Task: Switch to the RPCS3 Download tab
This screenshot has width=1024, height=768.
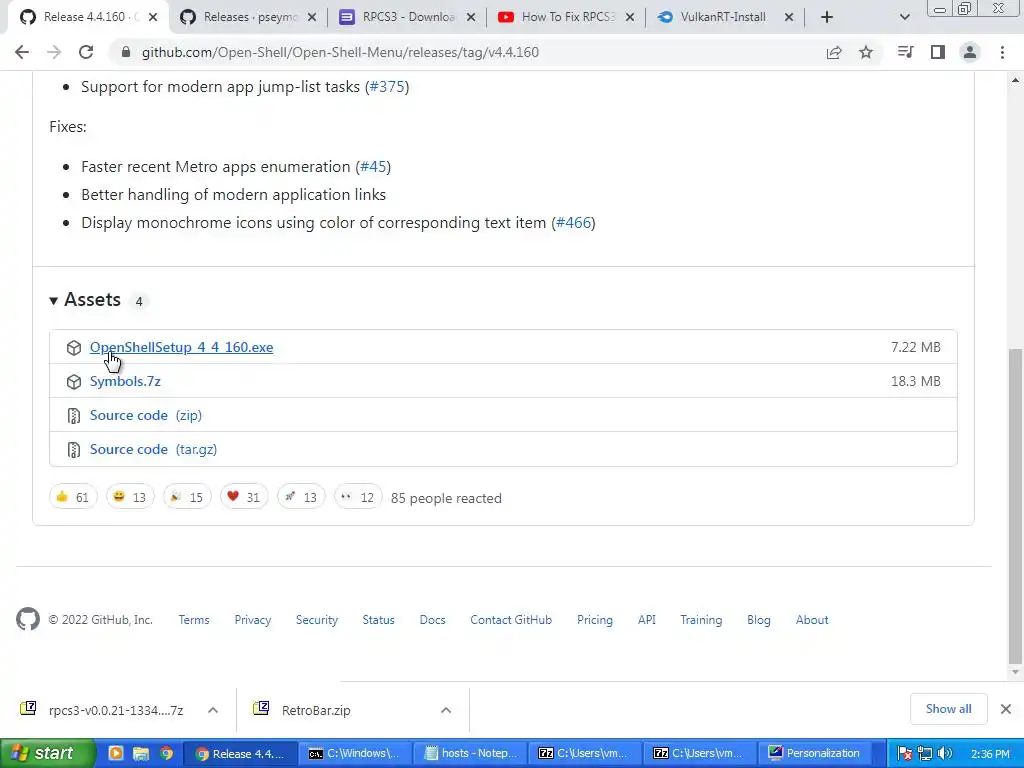Action: click(408, 17)
